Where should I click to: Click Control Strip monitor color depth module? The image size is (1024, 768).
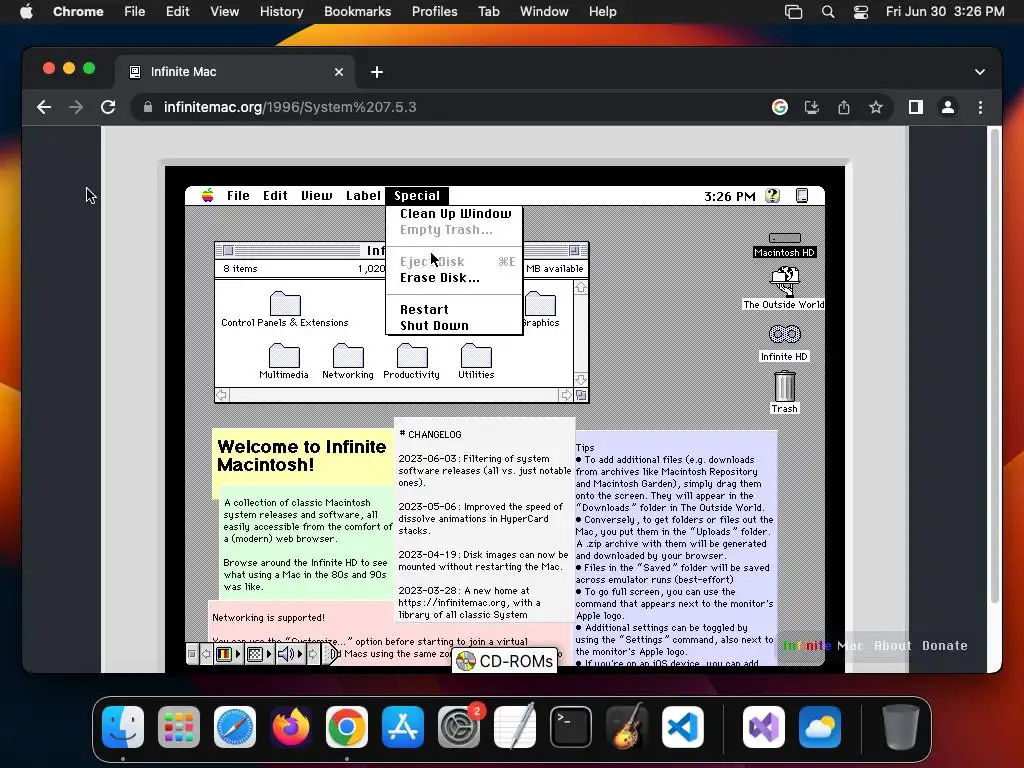pos(228,654)
